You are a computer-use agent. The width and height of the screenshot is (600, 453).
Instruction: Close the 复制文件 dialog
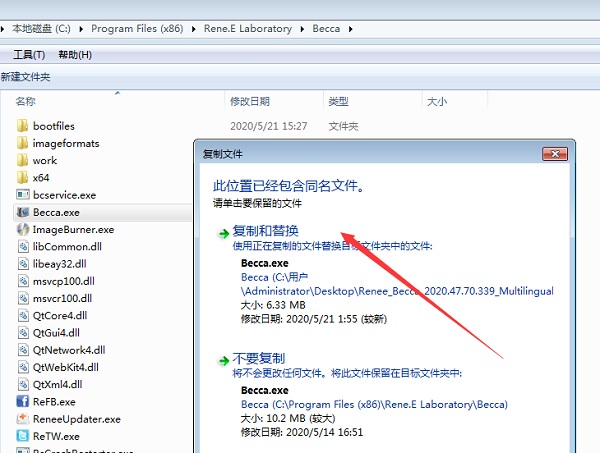tap(555, 154)
